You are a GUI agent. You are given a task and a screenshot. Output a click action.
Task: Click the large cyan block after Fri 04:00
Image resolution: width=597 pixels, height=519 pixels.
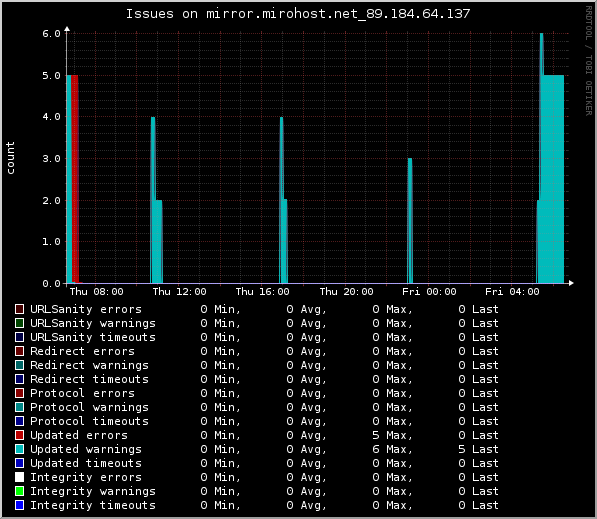[553, 179]
